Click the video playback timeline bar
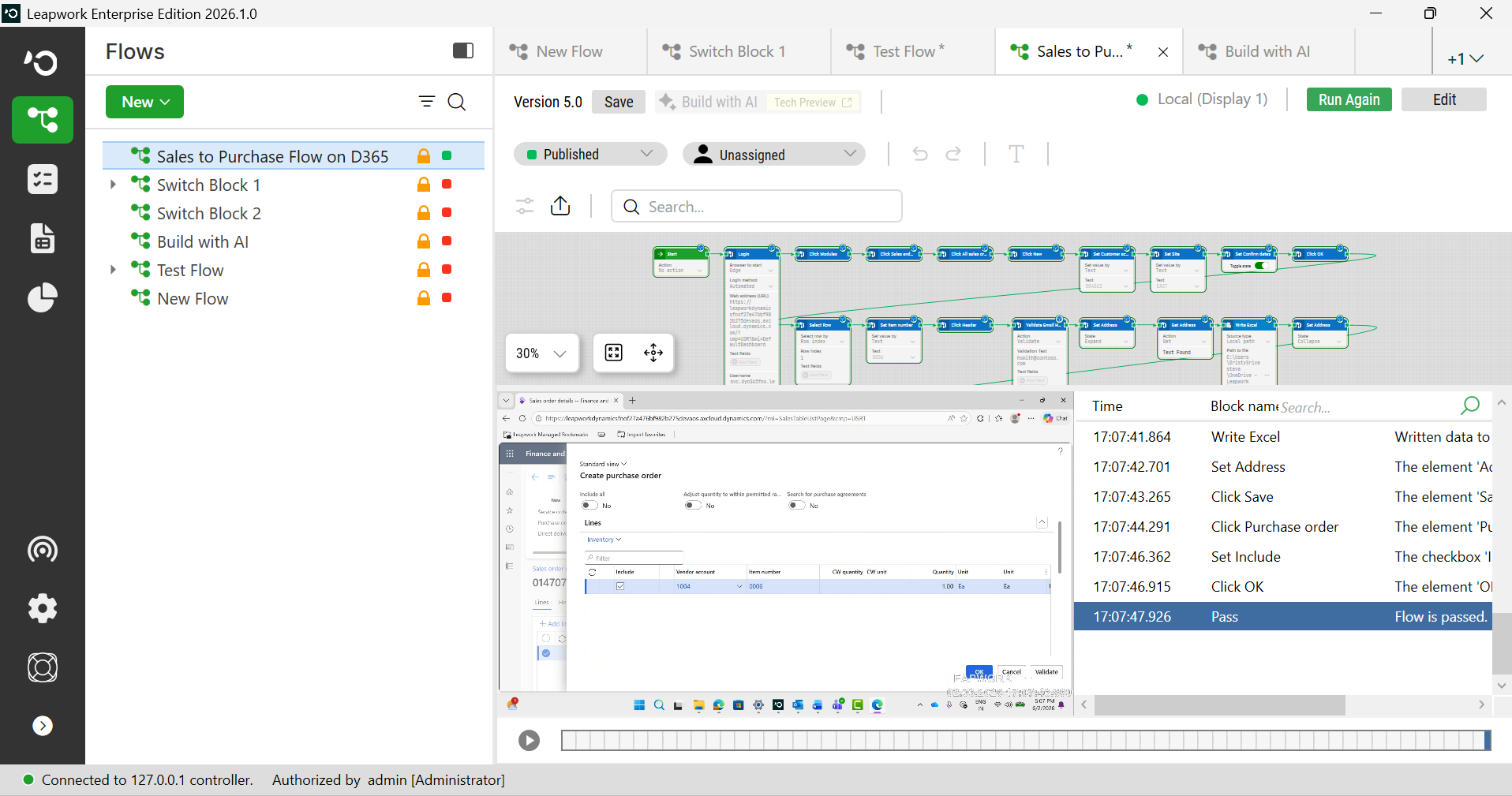Viewport: 1512px width, 796px height. [x=1026, y=740]
